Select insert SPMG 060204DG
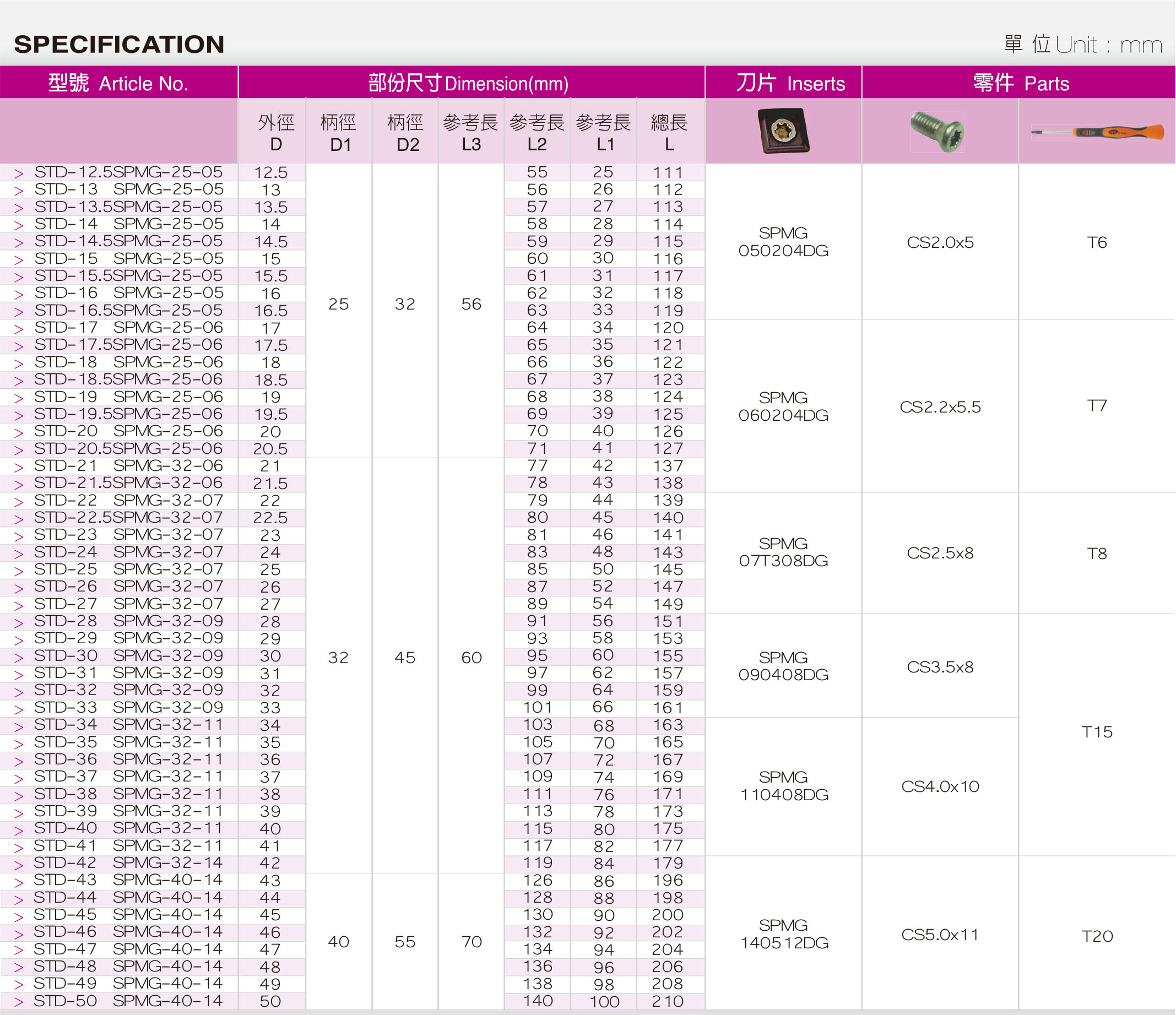Viewport: 1176px width, 1015px height. pos(783,406)
